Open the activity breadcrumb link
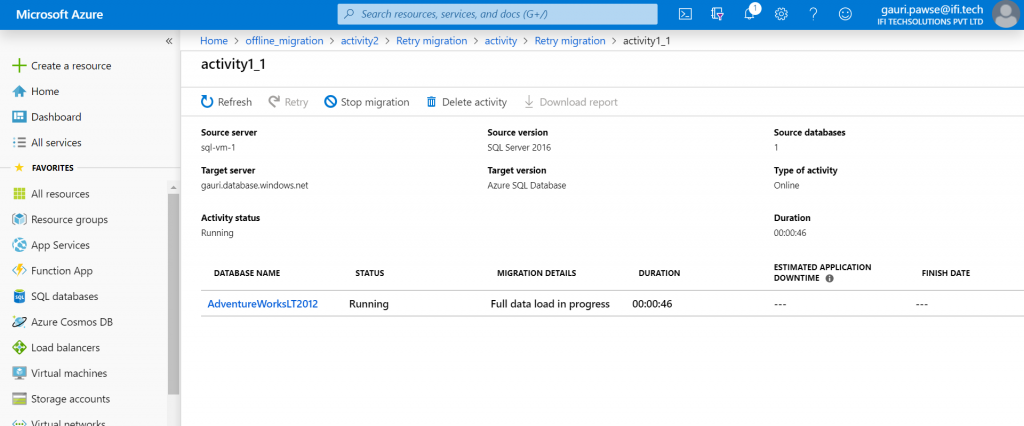The width and height of the screenshot is (1024, 426). click(x=500, y=41)
